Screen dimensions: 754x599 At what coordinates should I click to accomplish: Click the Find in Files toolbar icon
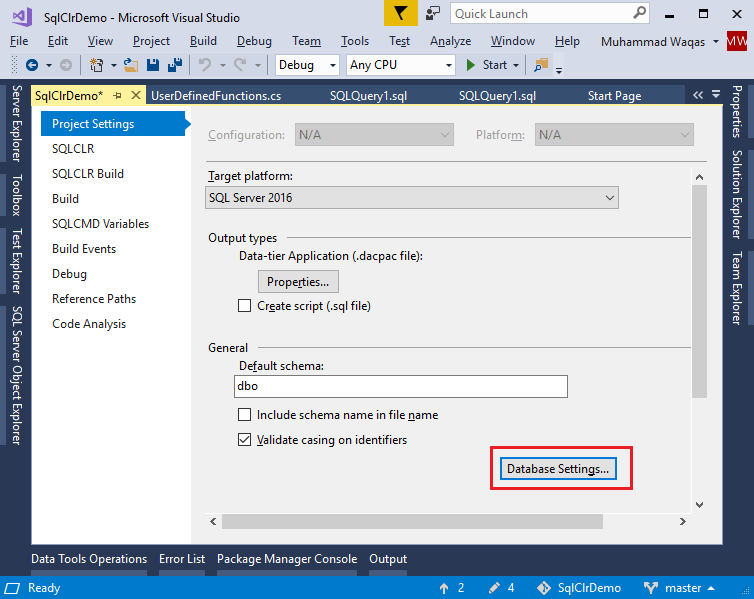point(541,65)
